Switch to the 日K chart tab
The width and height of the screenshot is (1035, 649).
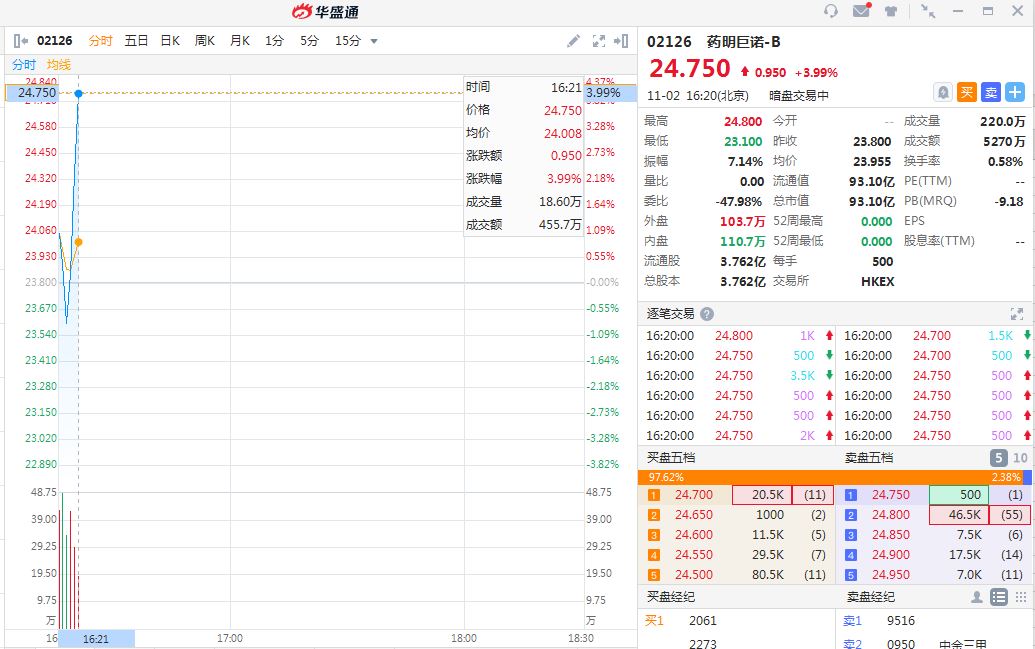(x=170, y=41)
